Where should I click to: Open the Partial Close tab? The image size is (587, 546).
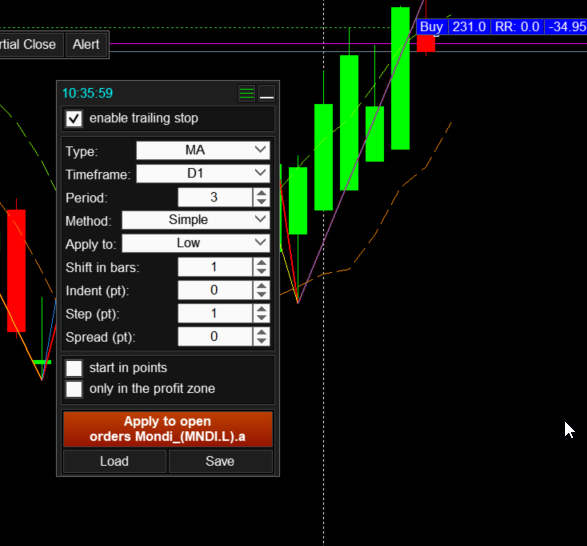click(x=31, y=45)
